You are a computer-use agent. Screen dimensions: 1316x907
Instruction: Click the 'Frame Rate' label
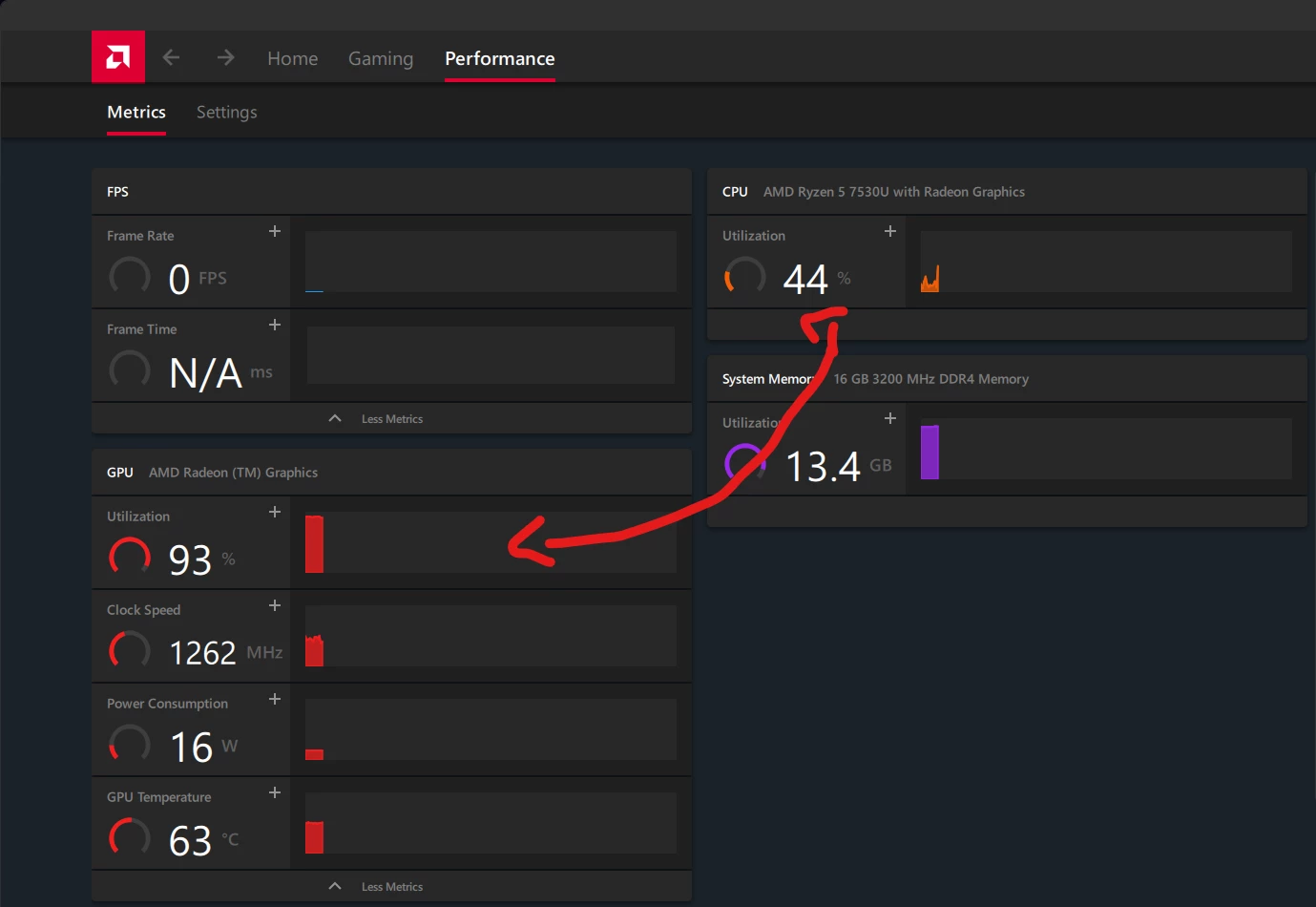coord(140,236)
